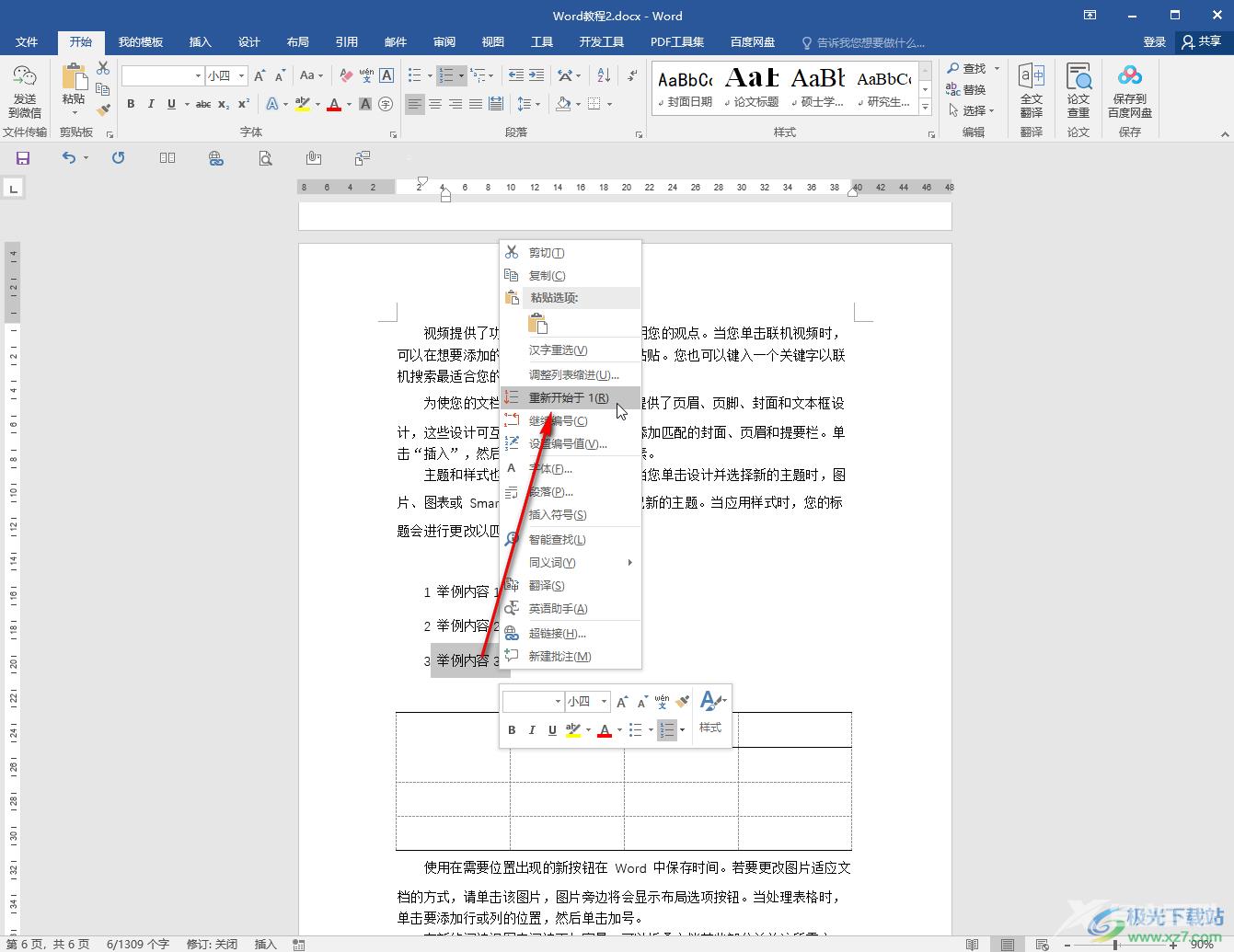The height and width of the screenshot is (952, 1234).
Task: Click the Replace button in the Editing group
Action: tap(966, 89)
